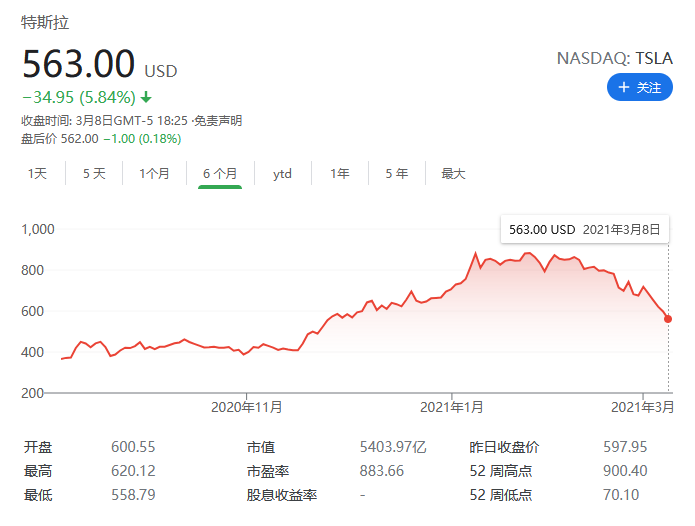Click the 收盘时间 closing time text
695x526 pixels.
coord(104,121)
